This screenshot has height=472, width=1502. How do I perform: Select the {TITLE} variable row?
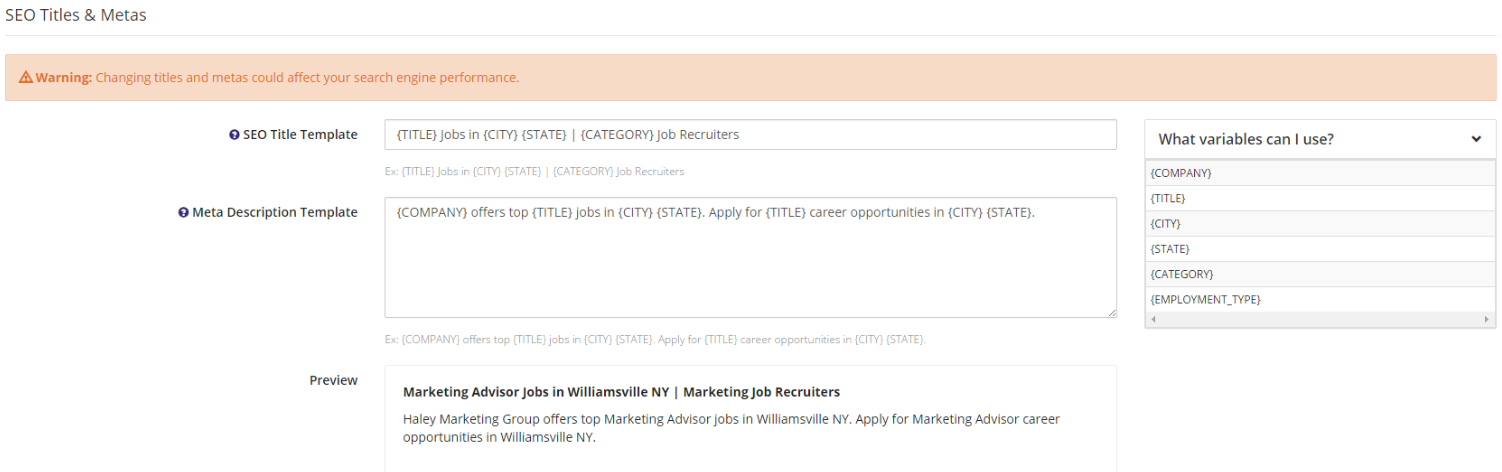pyautogui.click(x=1320, y=198)
